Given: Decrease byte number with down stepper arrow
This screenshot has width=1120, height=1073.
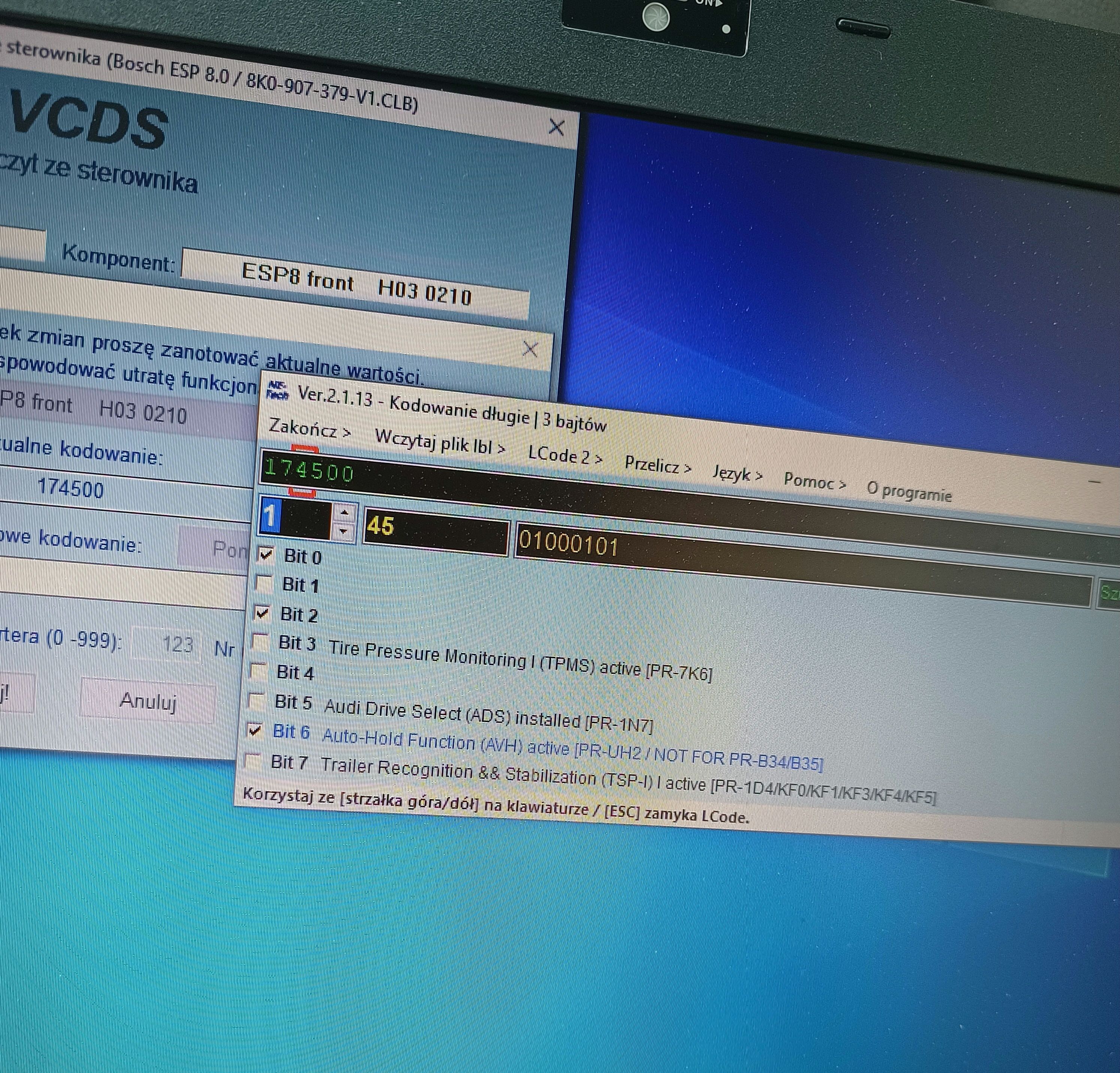Looking at the screenshot, I should (343, 531).
